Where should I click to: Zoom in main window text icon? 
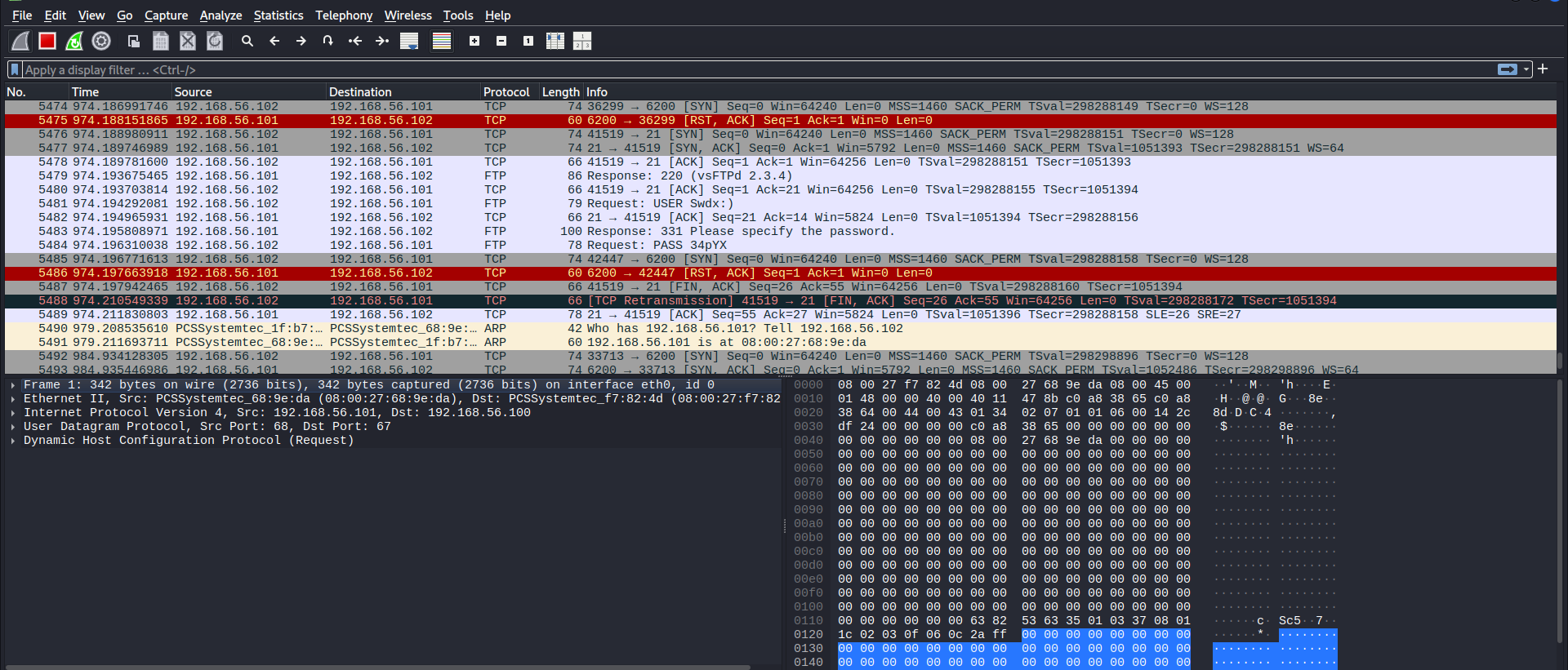(x=474, y=41)
